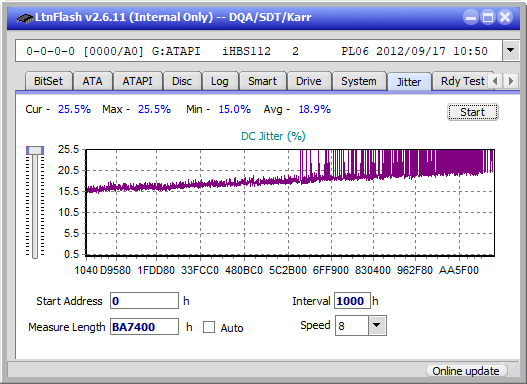
Task: Click the Online update button
Action: 465,371
